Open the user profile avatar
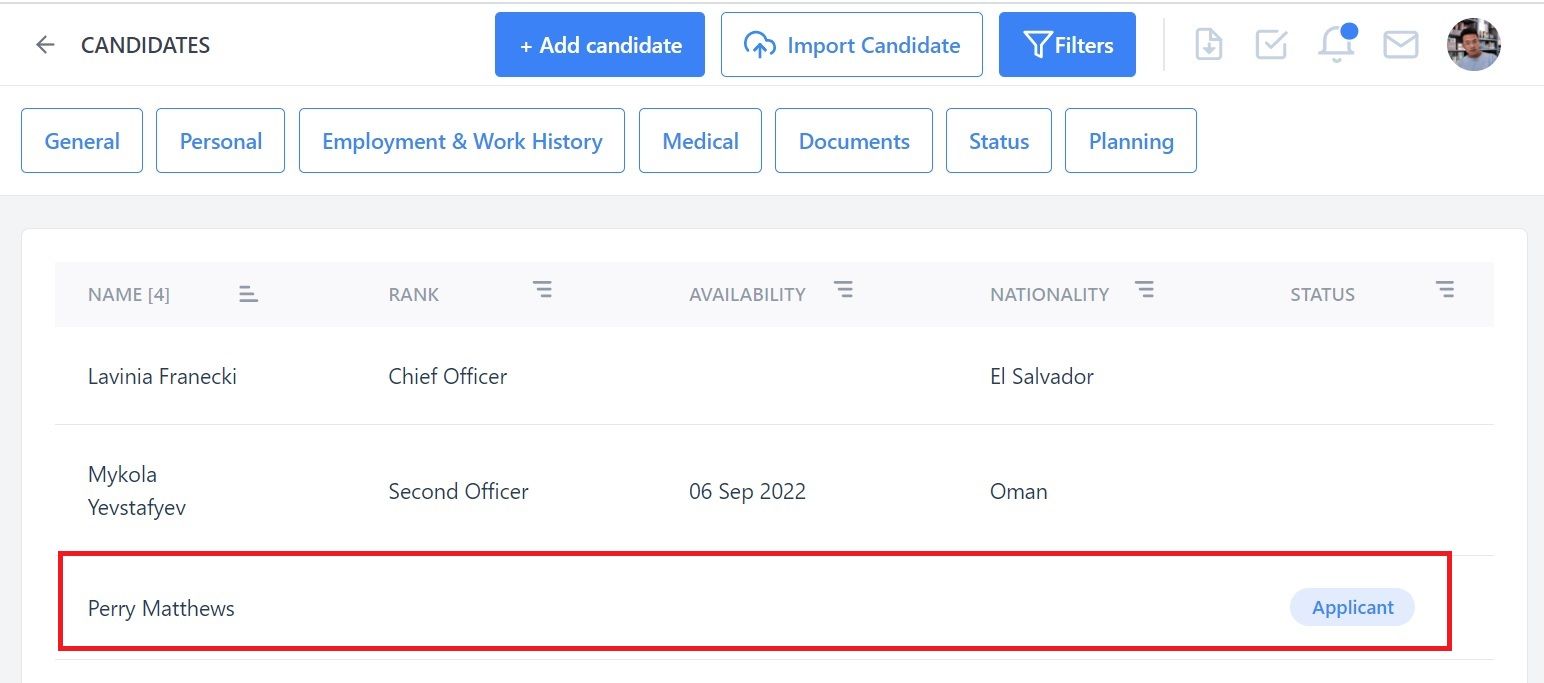The width and height of the screenshot is (1544, 683). click(x=1474, y=44)
